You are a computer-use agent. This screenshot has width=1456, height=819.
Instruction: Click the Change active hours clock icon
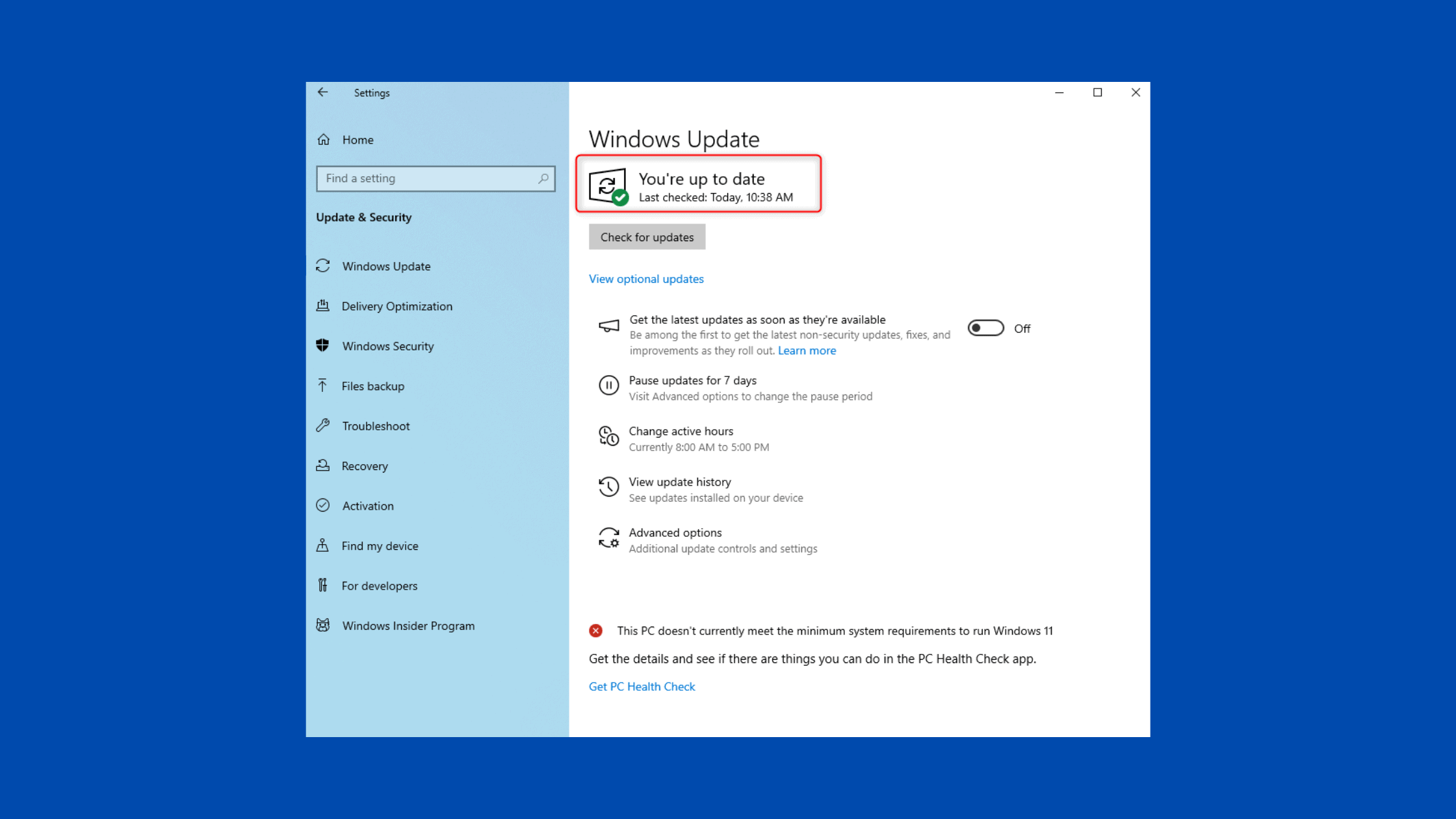(x=608, y=437)
